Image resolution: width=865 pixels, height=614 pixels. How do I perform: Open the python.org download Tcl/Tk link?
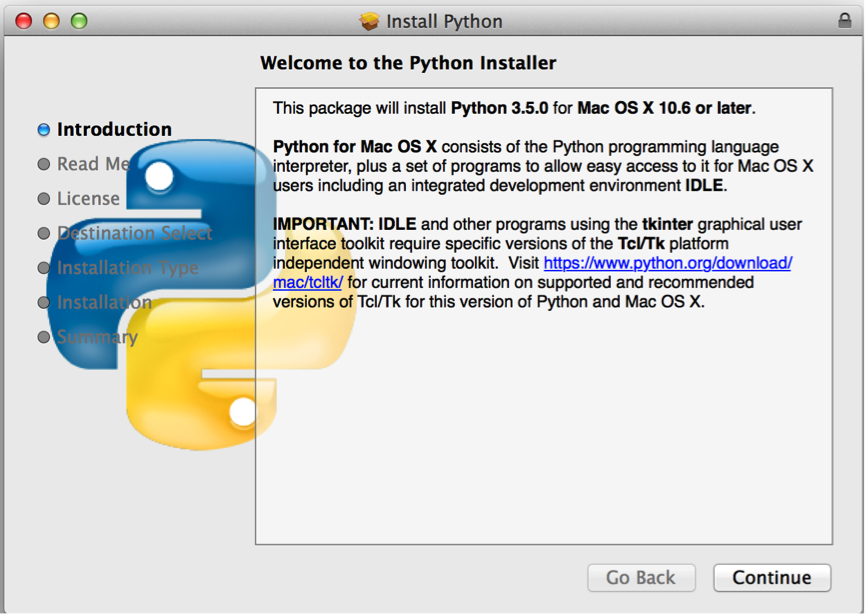pos(668,263)
